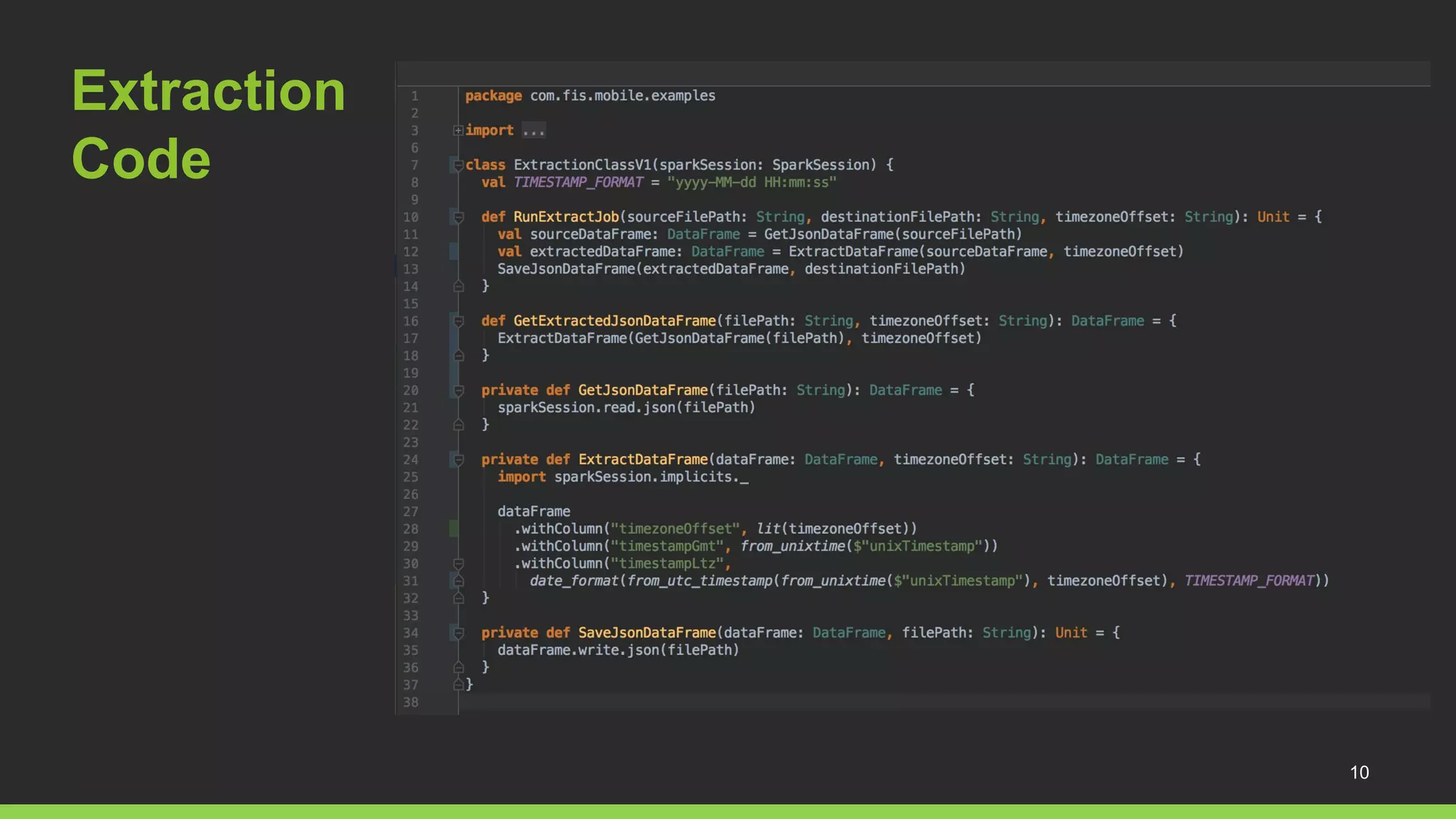Click from_utc_timestamp on line 31

(x=700, y=582)
